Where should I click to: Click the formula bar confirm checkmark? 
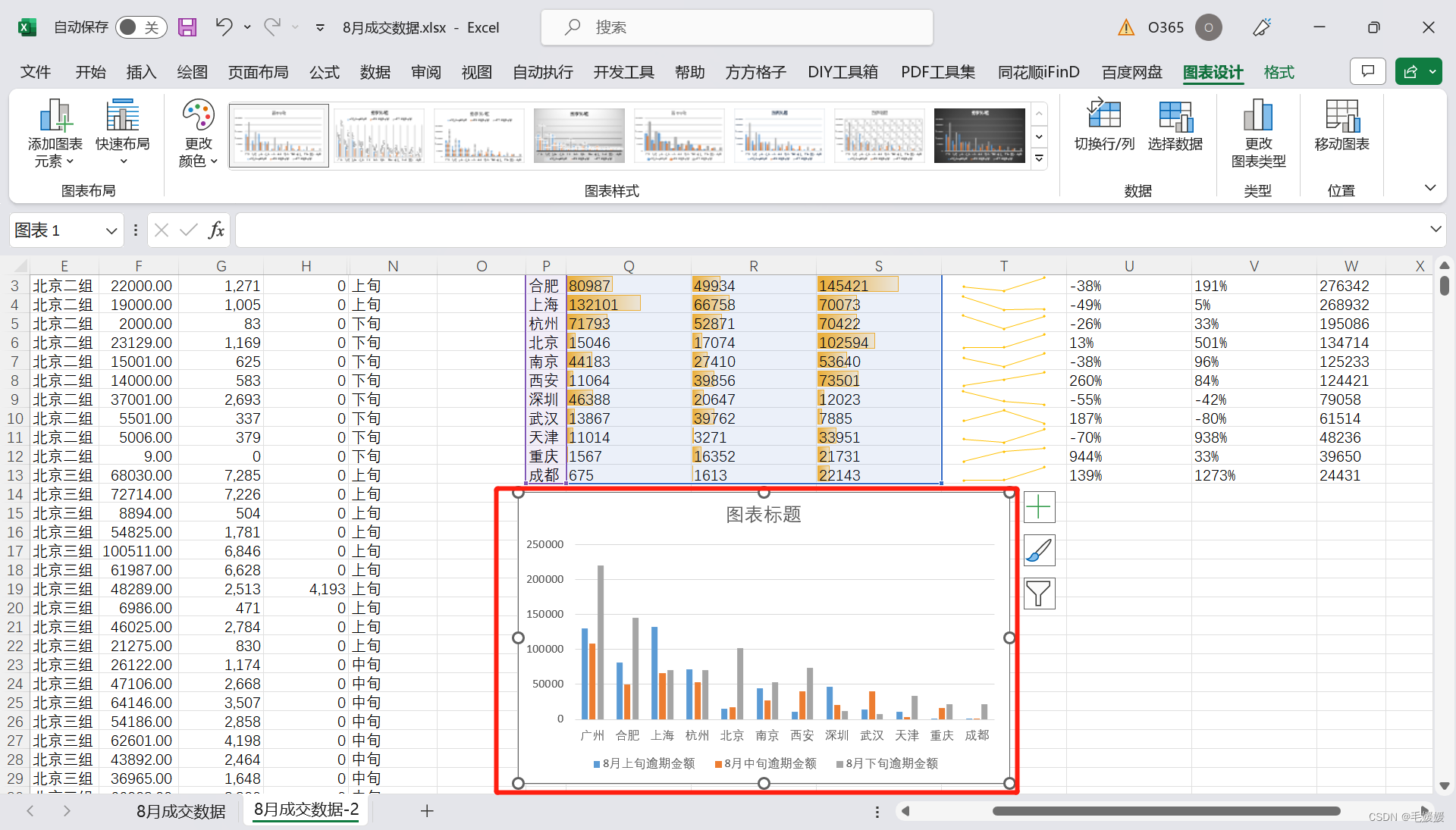[x=189, y=230]
